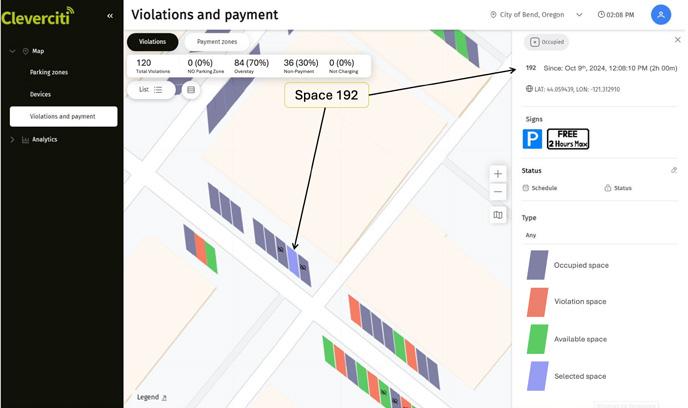Switch to table view icon
Image resolution: width=688 pixels, height=408 pixels.
[191, 90]
